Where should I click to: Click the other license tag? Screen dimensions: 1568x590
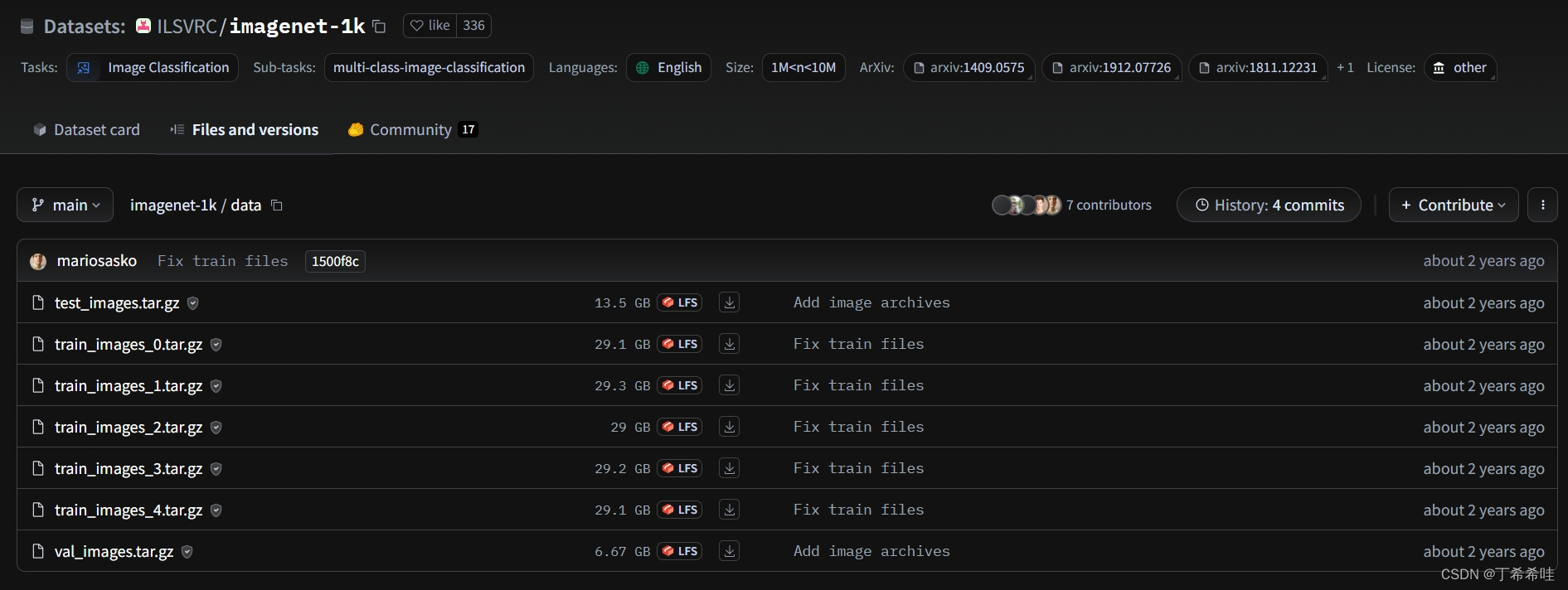tap(1459, 68)
